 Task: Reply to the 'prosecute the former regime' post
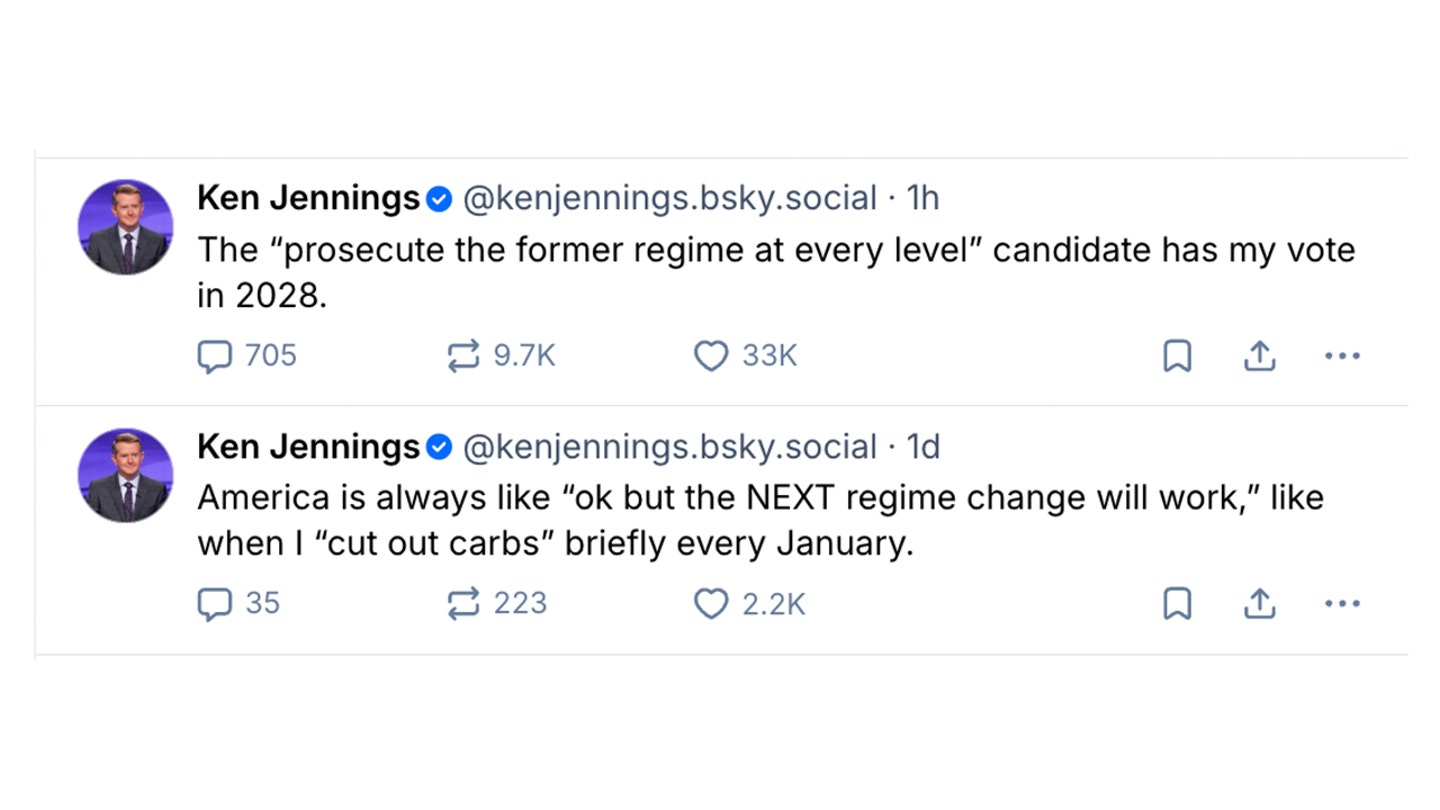pos(214,356)
